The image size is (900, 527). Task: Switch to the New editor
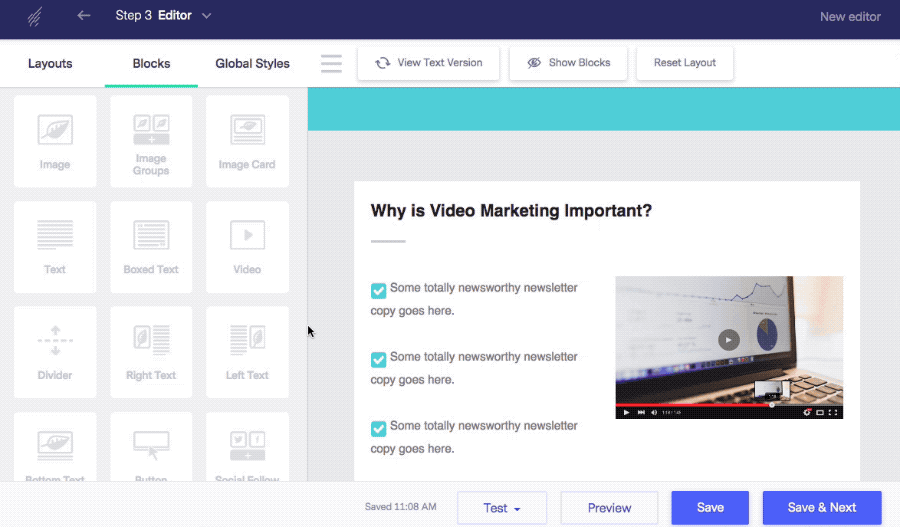tap(849, 17)
